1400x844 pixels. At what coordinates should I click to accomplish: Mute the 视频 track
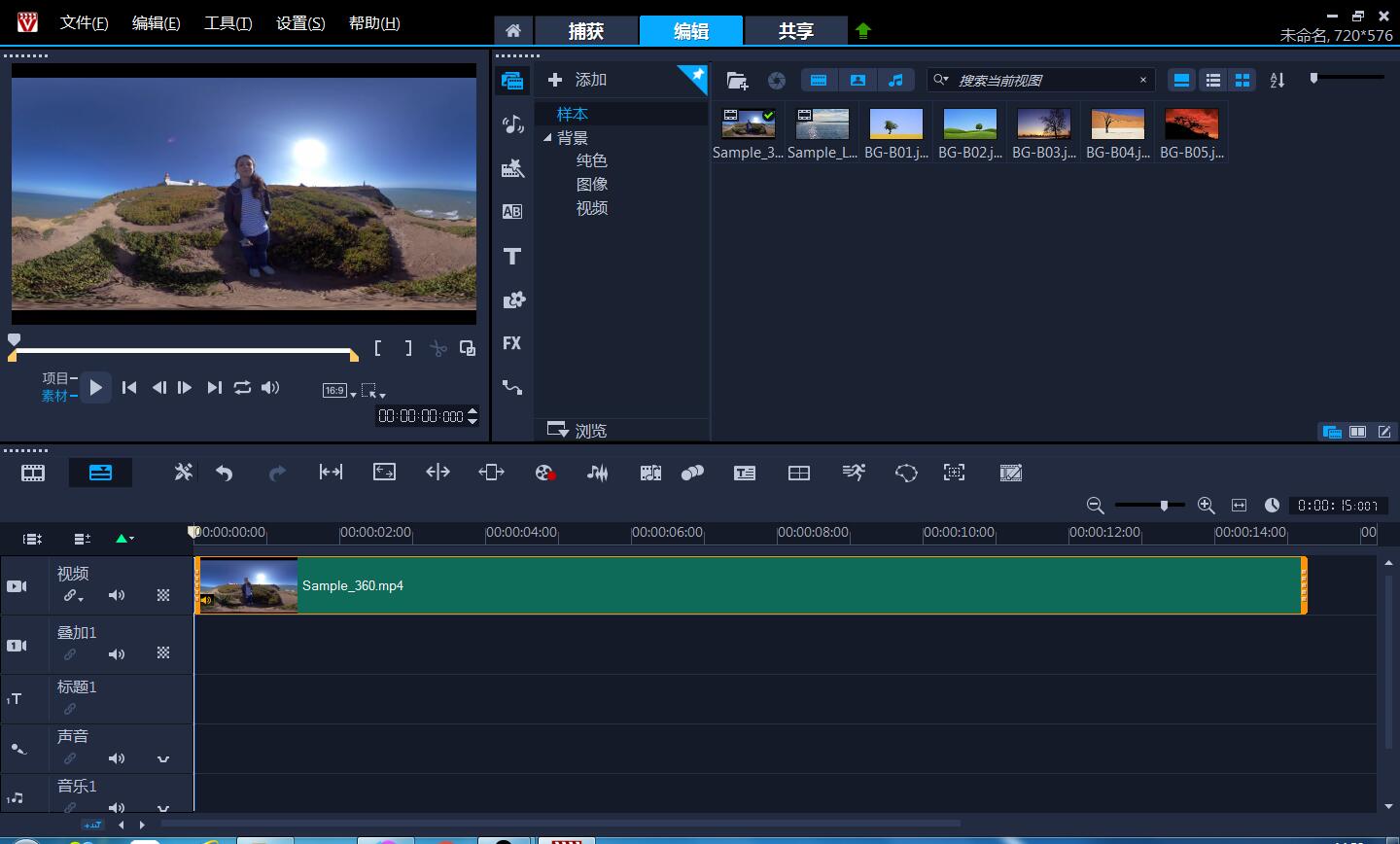point(117,595)
